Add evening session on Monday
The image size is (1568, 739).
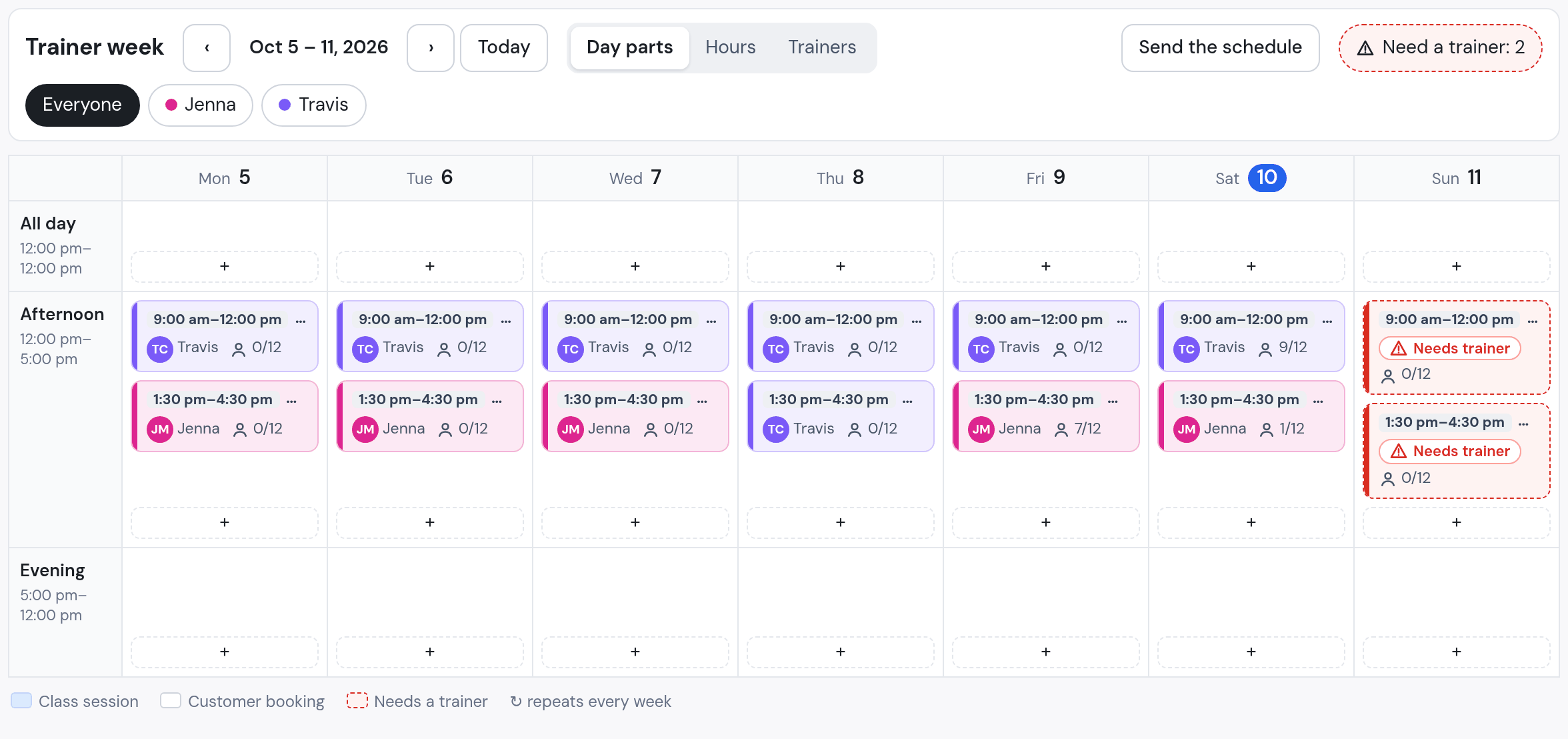point(225,652)
